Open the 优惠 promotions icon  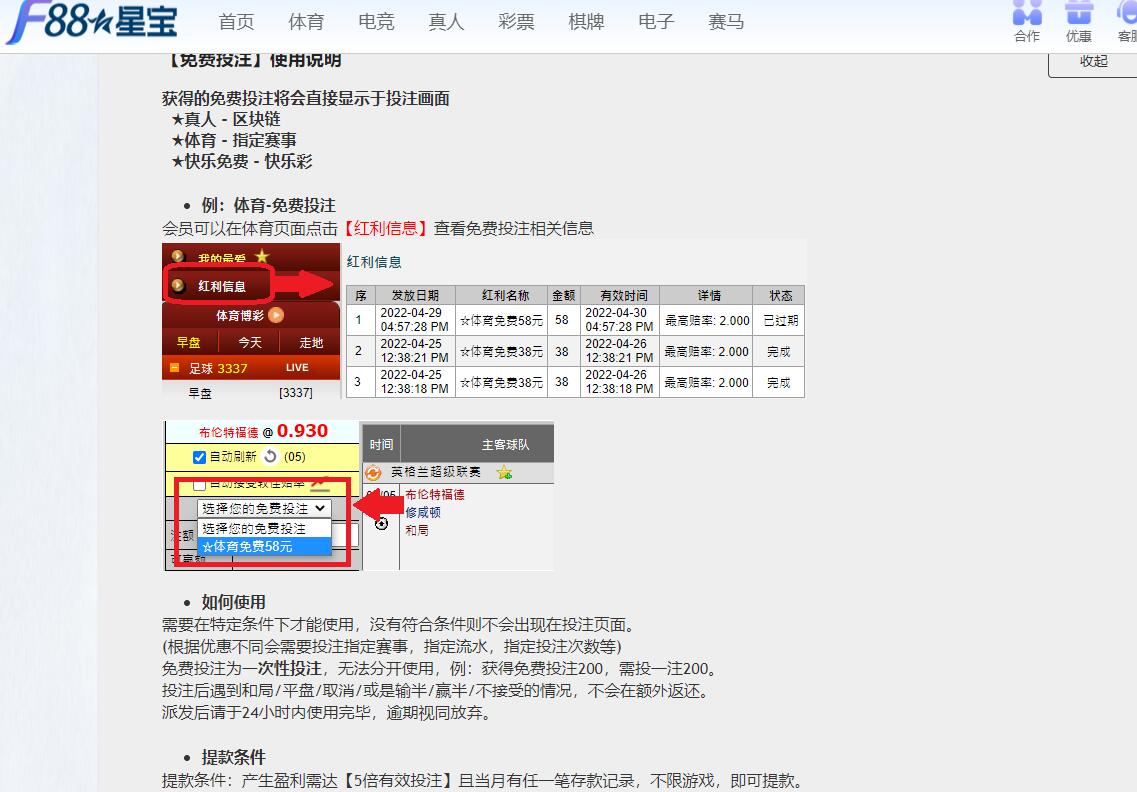(x=1078, y=22)
